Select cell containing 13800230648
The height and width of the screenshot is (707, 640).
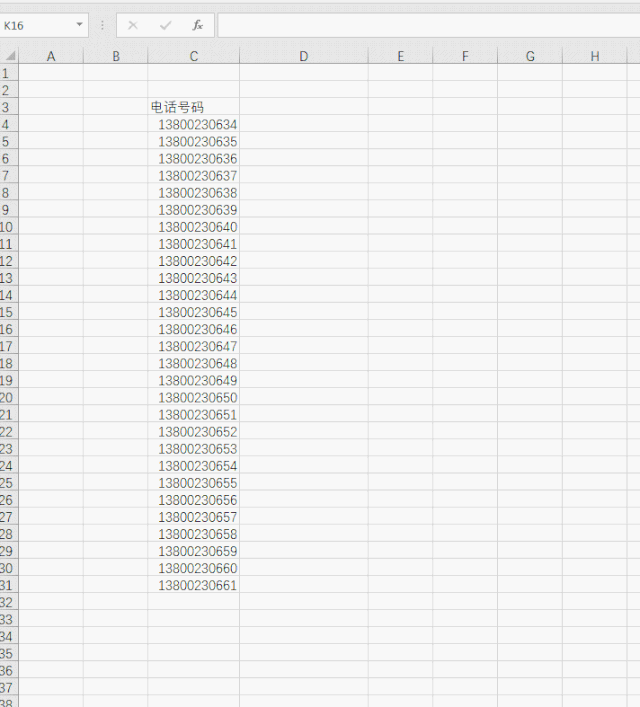pyautogui.click(x=193, y=363)
